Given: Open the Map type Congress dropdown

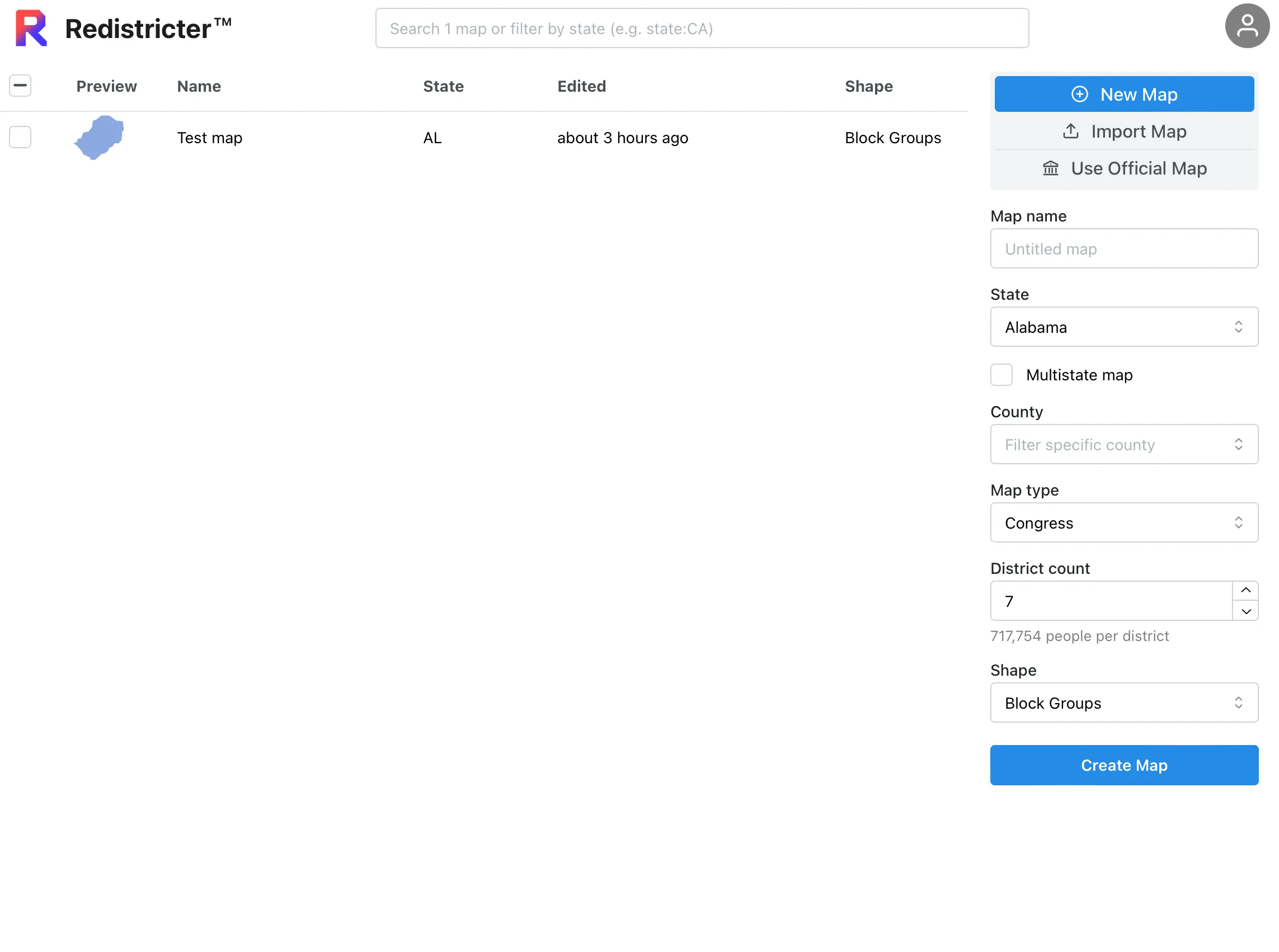Looking at the screenshot, I should (1124, 522).
